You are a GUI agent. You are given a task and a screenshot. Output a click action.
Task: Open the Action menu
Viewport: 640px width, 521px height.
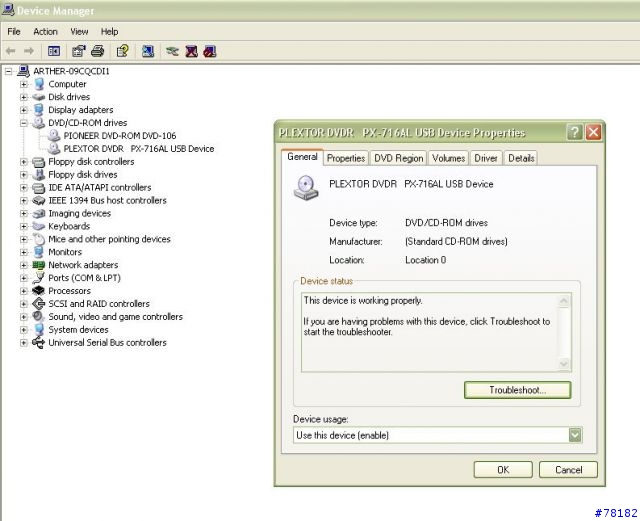point(45,31)
